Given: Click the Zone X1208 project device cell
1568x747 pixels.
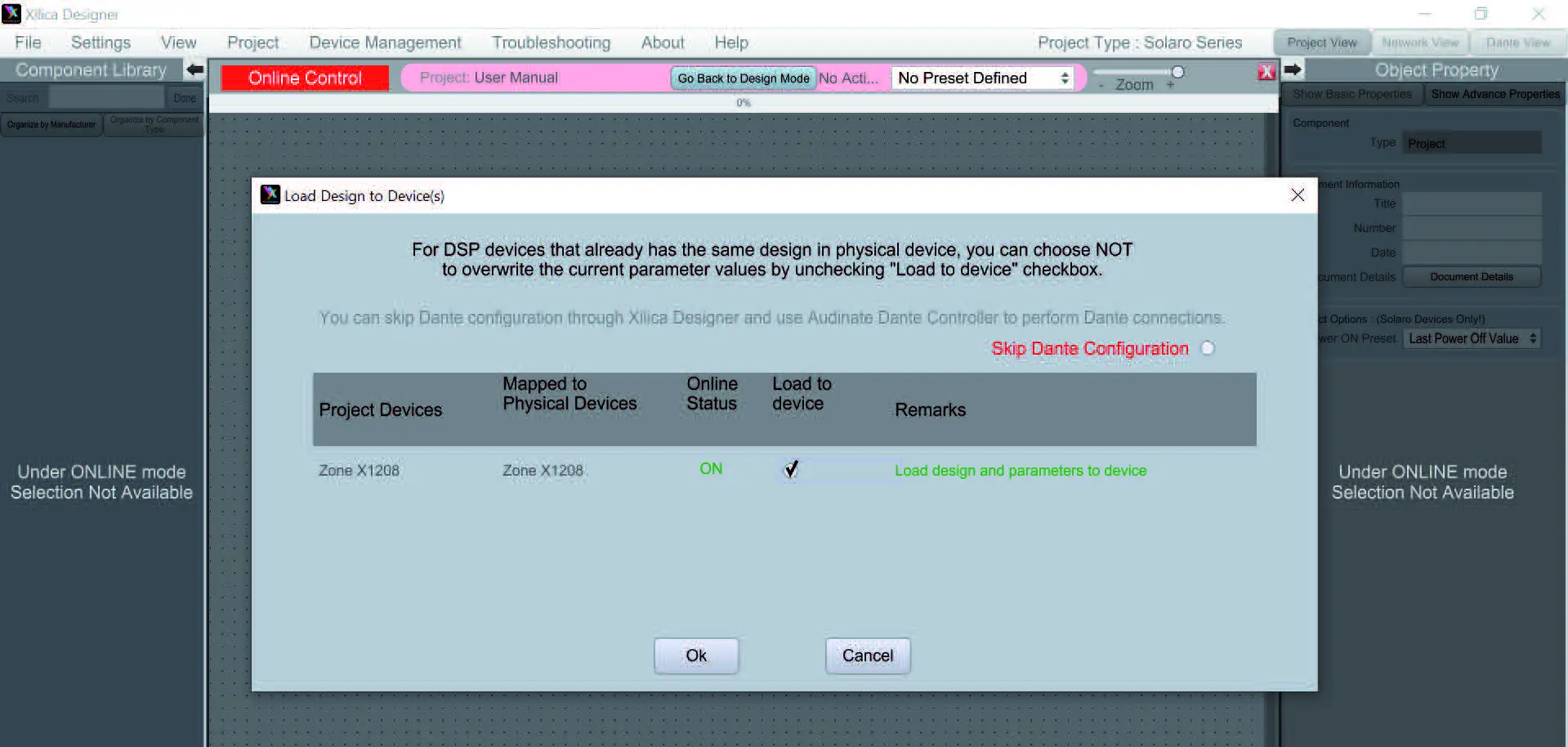Looking at the screenshot, I should point(359,471).
